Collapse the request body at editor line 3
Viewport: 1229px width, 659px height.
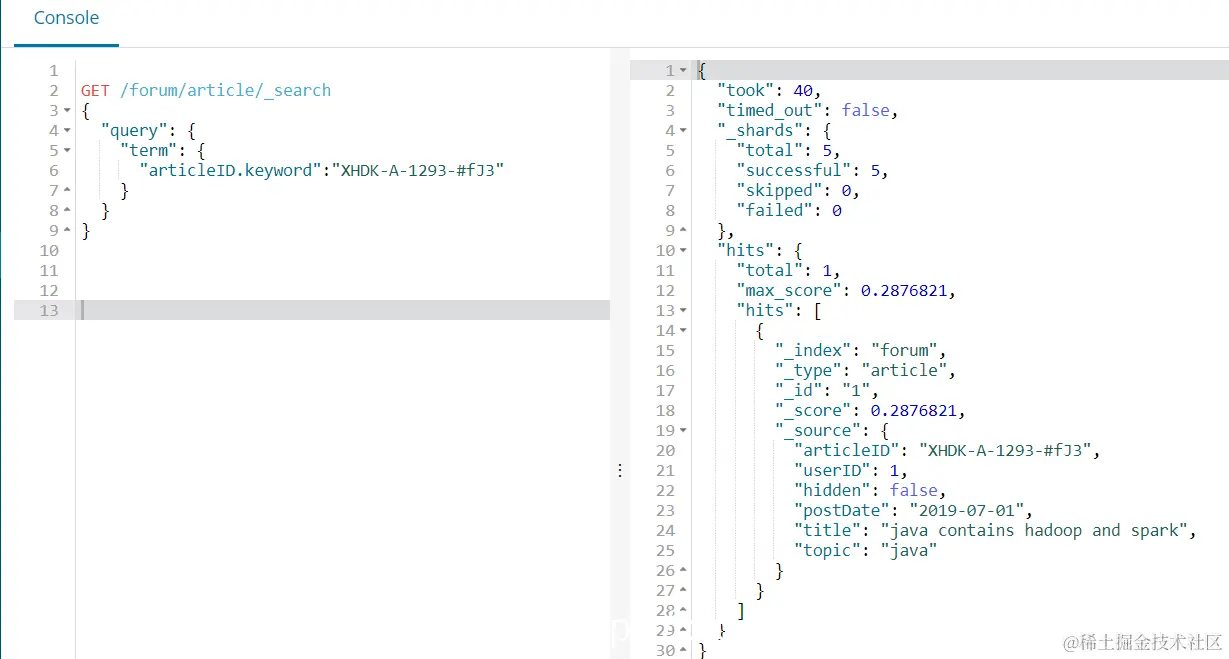coord(67,110)
